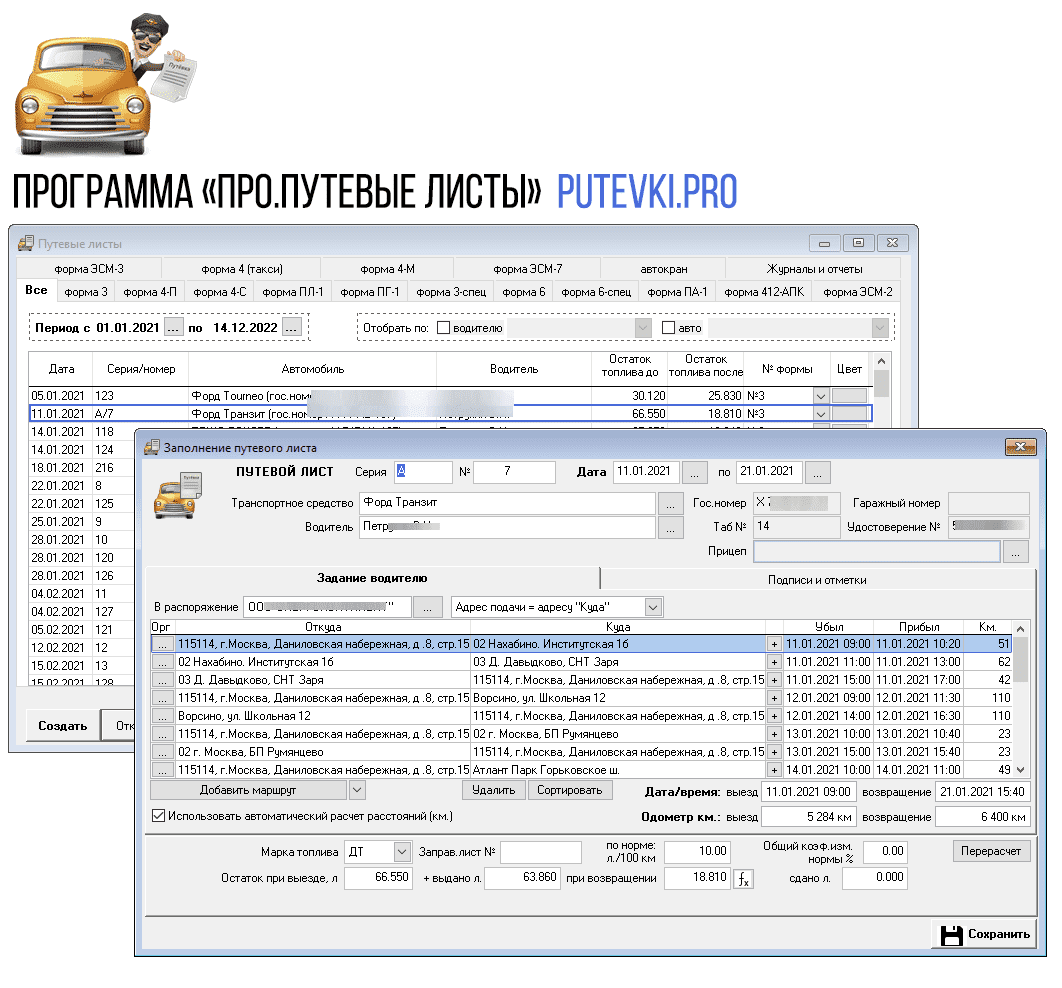Expand the auto filter dropdown

[880, 328]
